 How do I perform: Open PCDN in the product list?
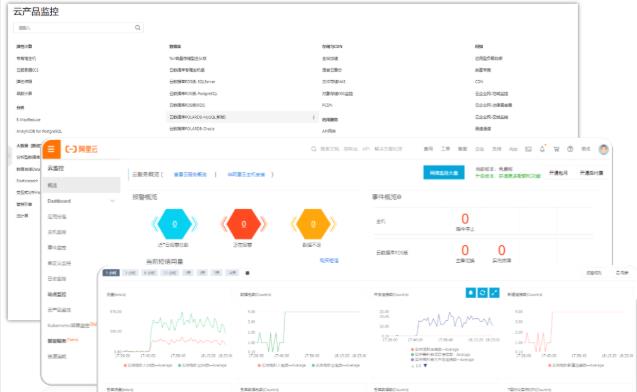pos(327,105)
